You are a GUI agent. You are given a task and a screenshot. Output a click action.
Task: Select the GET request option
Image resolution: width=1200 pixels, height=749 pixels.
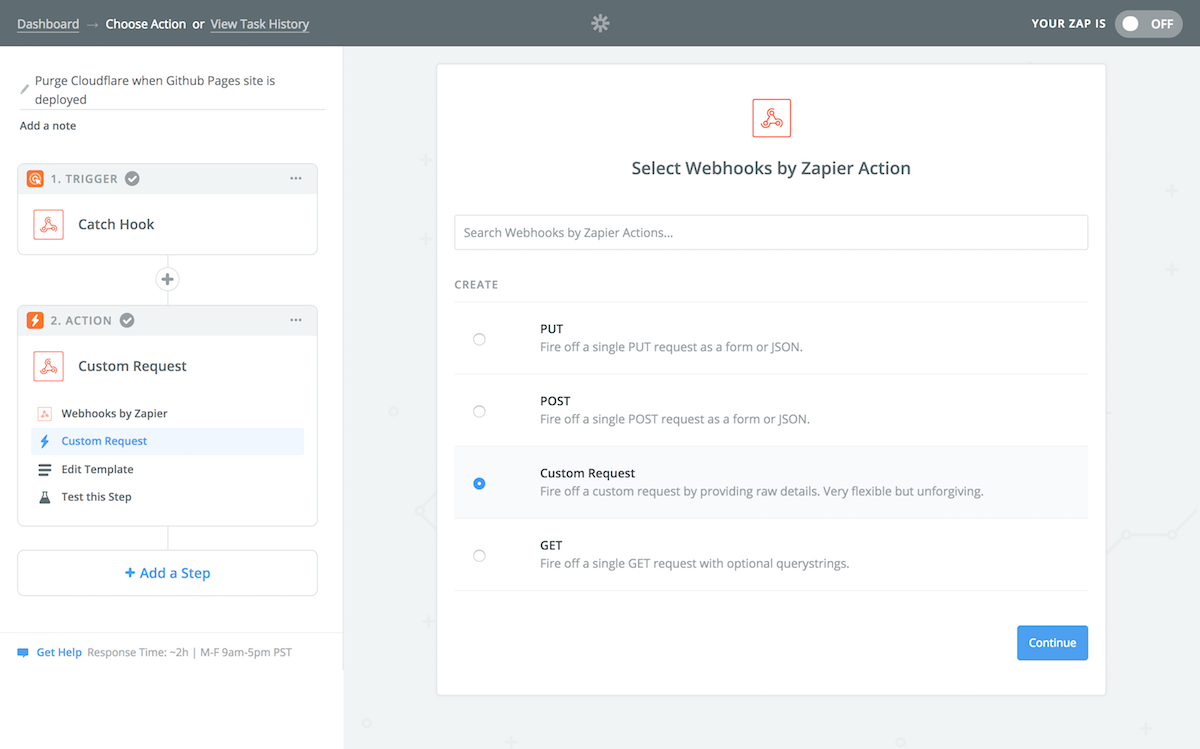tap(479, 555)
